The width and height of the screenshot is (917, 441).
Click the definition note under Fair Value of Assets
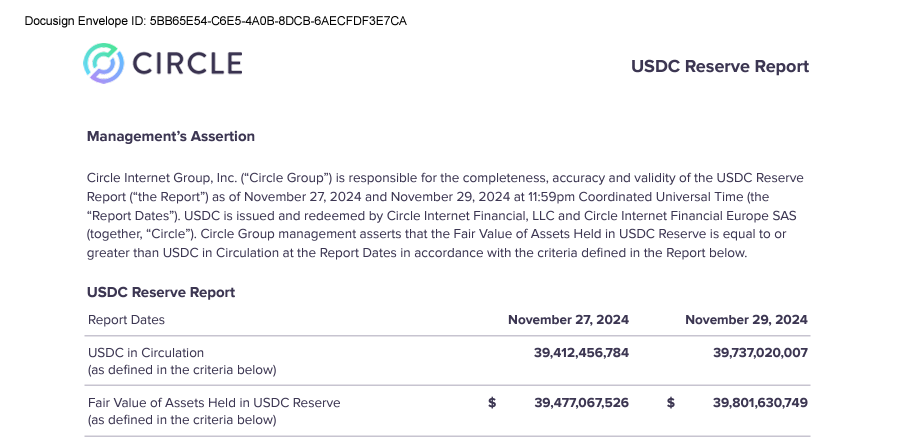pyautogui.click(x=182, y=420)
